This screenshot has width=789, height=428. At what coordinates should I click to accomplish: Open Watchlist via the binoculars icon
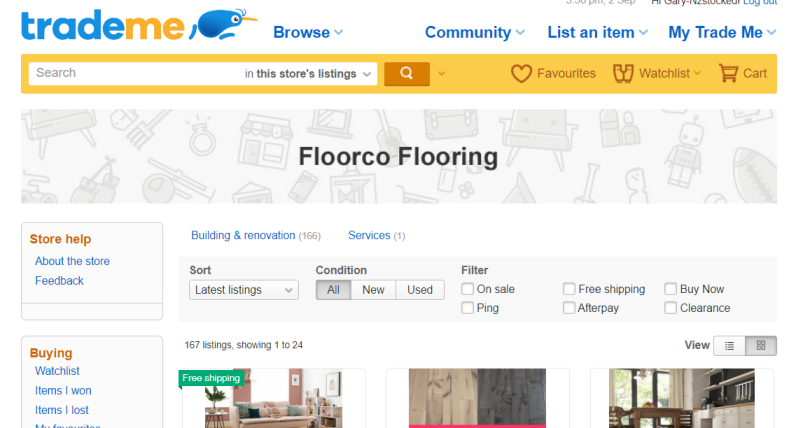pyautogui.click(x=624, y=73)
